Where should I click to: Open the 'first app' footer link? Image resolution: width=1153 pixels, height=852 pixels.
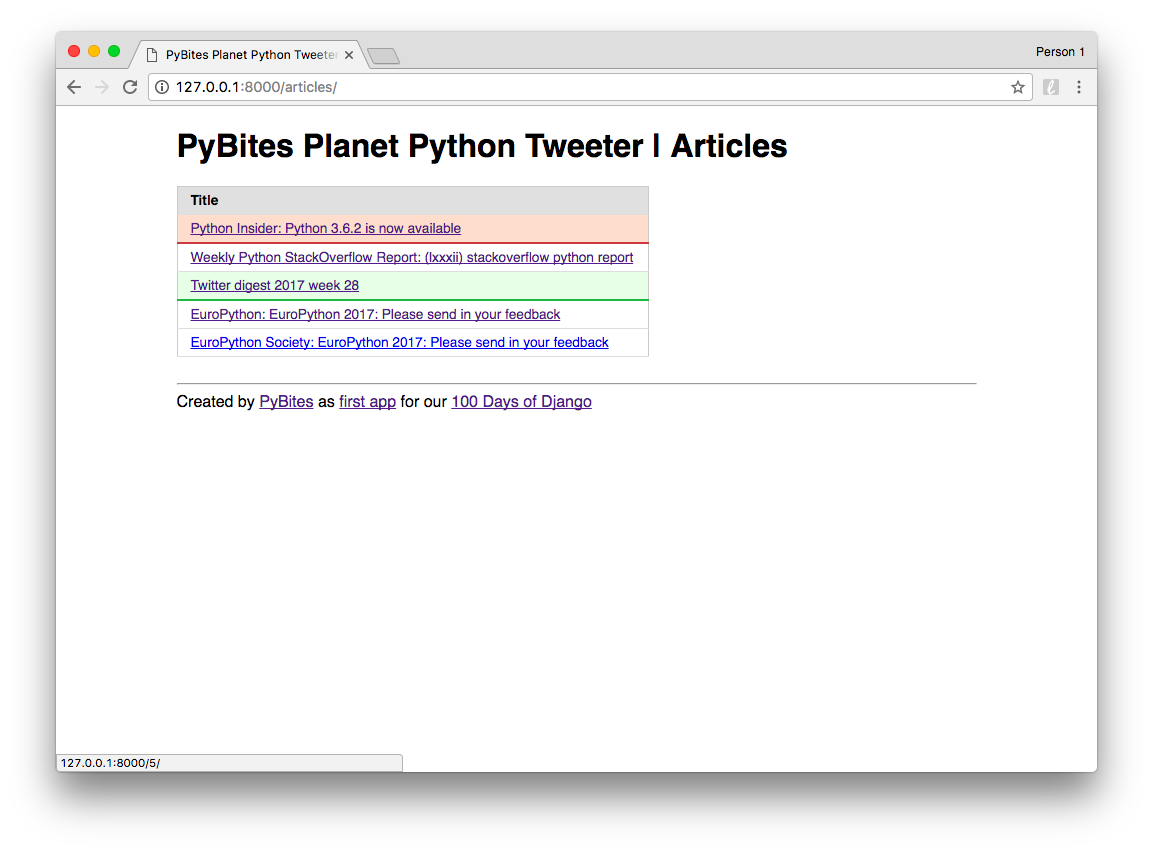pos(367,401)
